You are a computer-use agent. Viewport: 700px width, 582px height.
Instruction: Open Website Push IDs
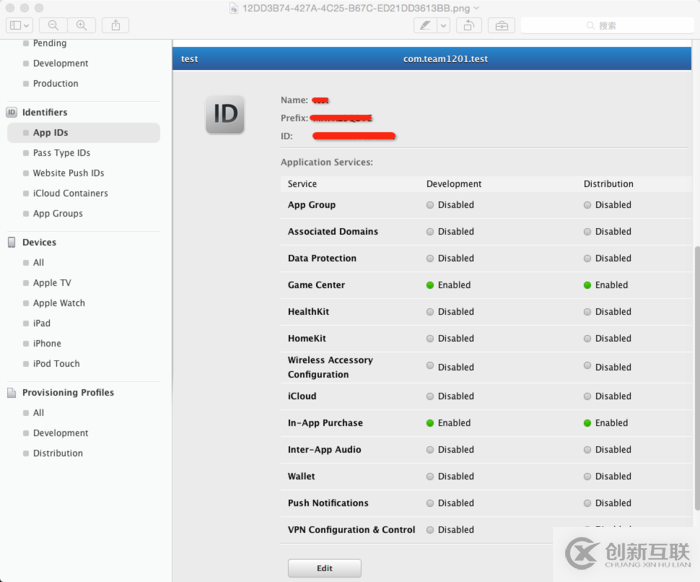click(x=68, y=173)
